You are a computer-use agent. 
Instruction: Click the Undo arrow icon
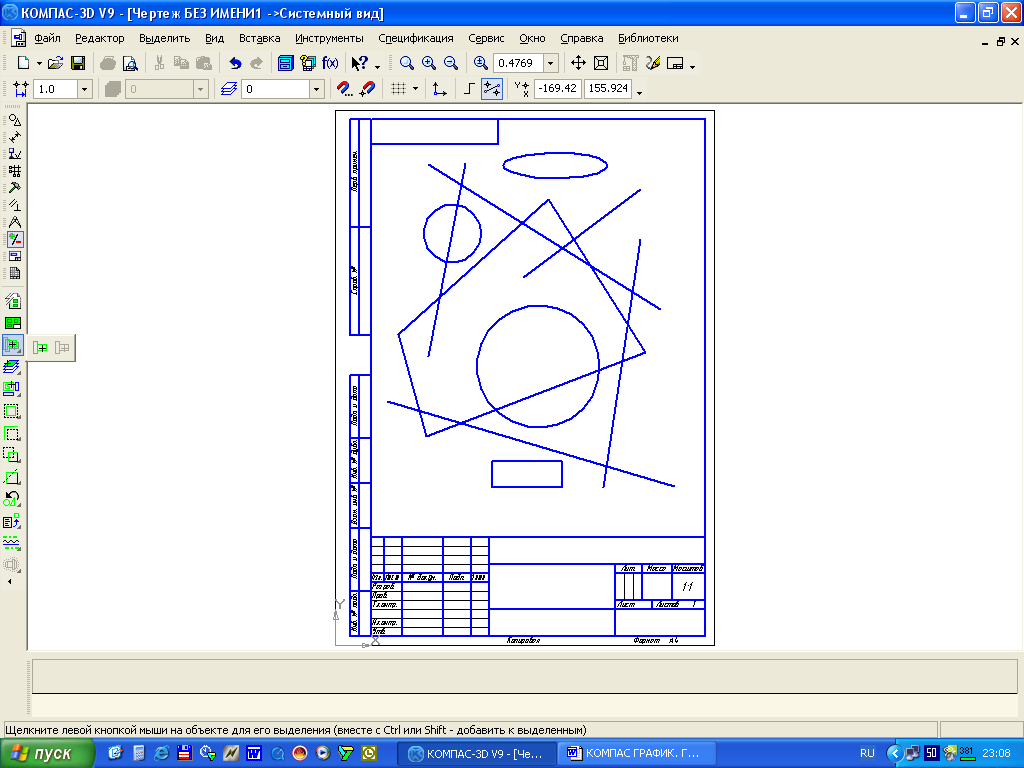click(x=235, y=63)
